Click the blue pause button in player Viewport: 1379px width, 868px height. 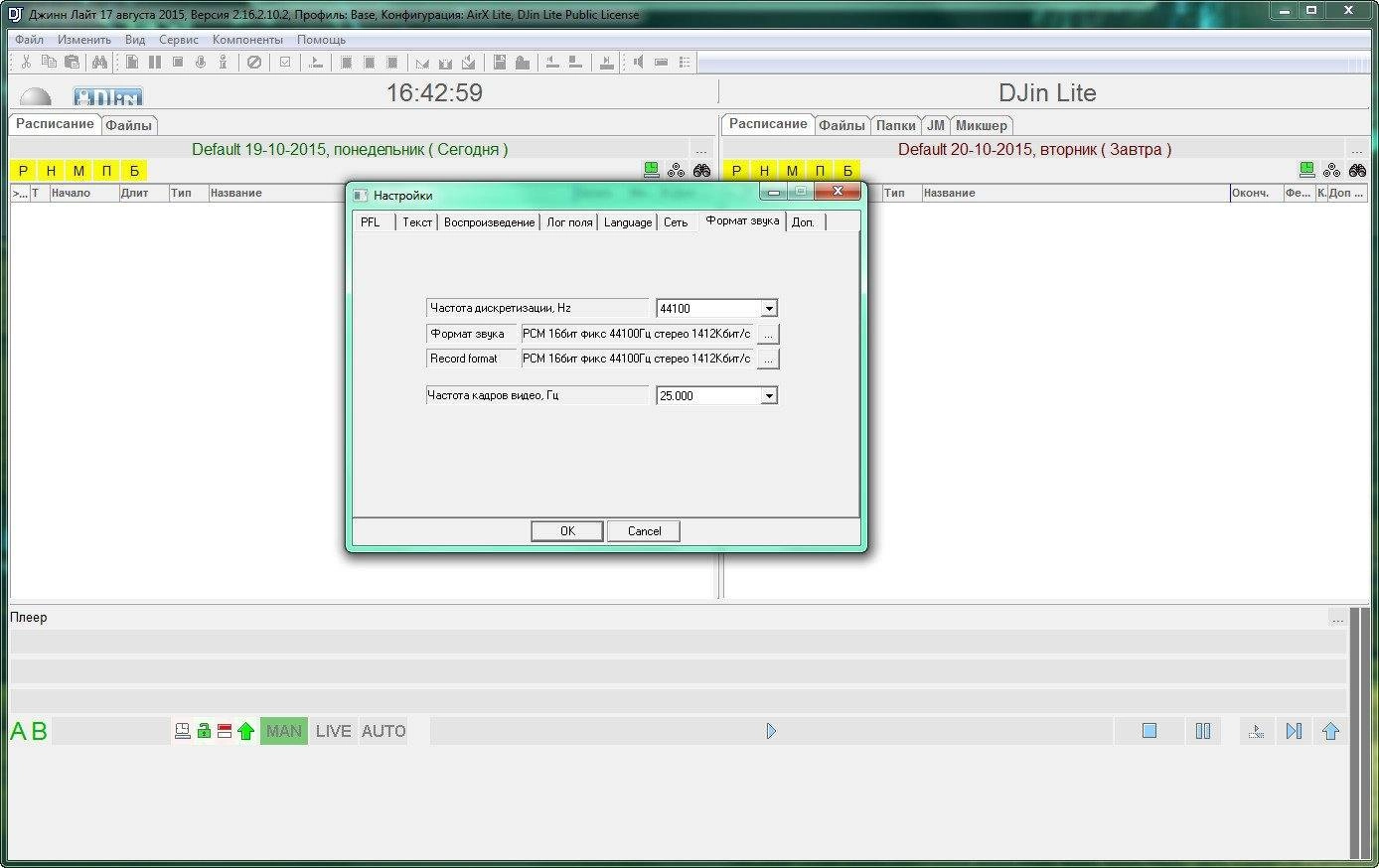point(1203,731)
